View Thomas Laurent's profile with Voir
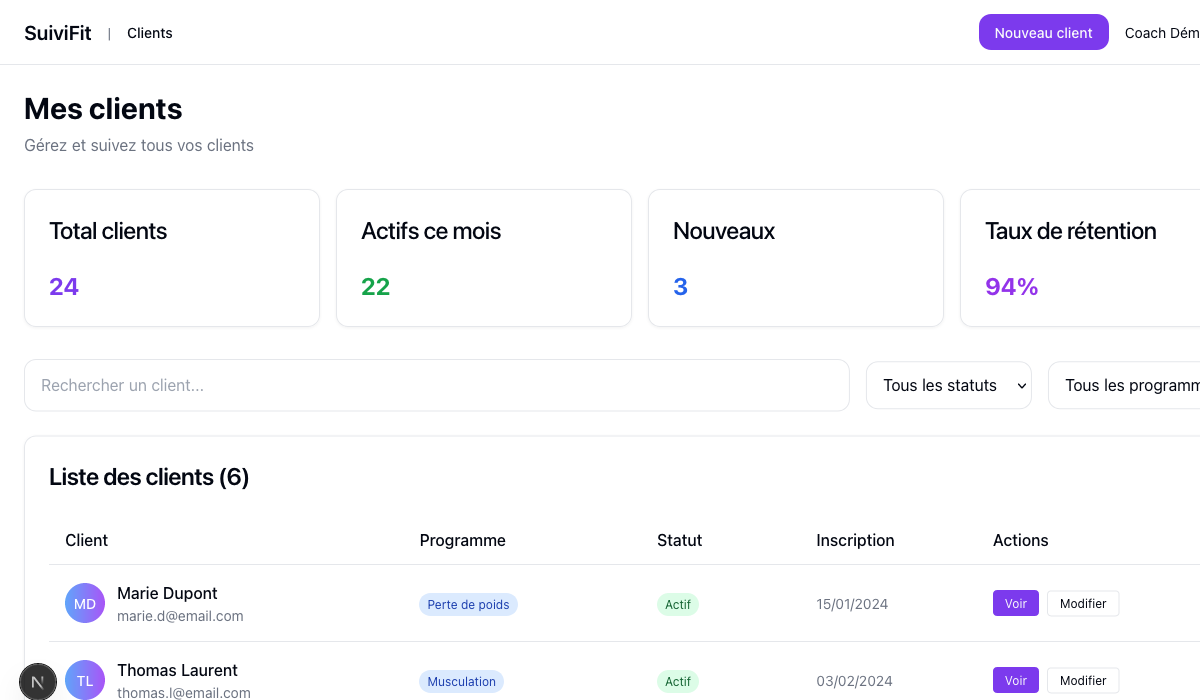The width and height of the screenshot is (1200, 700). [x=1016, y=680]
